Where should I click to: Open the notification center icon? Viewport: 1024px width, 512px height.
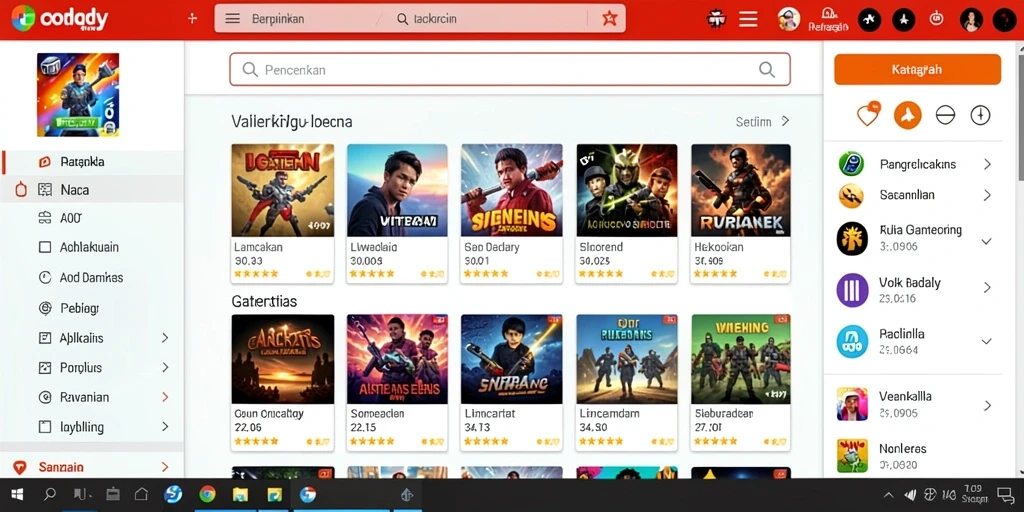coord(1006,494)
